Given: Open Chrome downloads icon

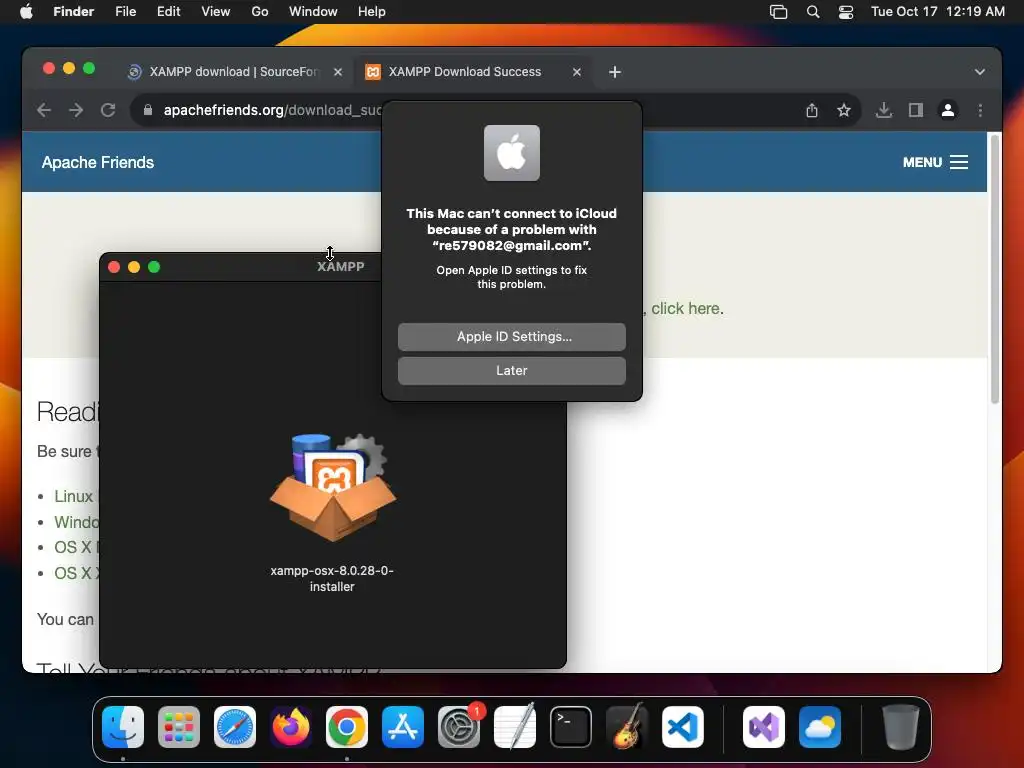Looking at the screenshot, I should (884, 110).
